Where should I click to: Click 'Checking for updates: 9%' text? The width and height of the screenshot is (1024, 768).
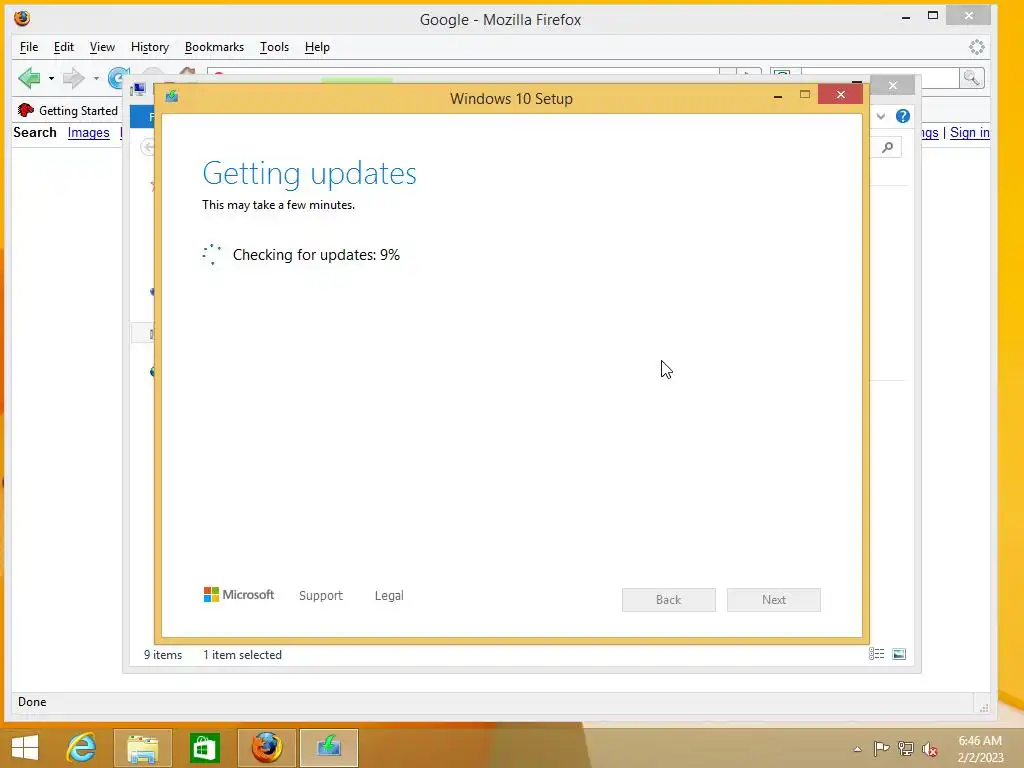316,255
